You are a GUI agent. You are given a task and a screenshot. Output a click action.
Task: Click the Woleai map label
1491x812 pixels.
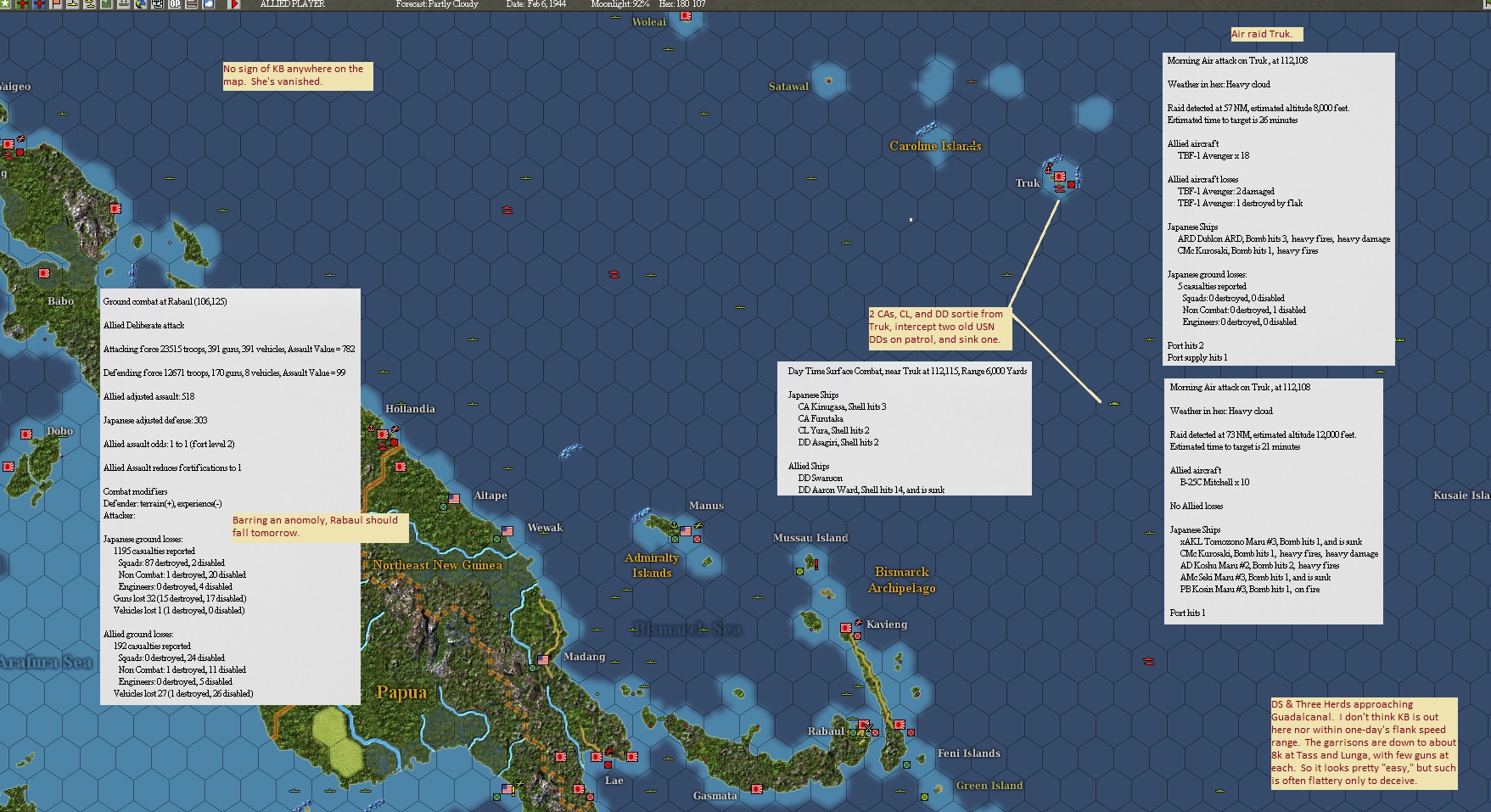pyautogui.click(x=649, y=22)
